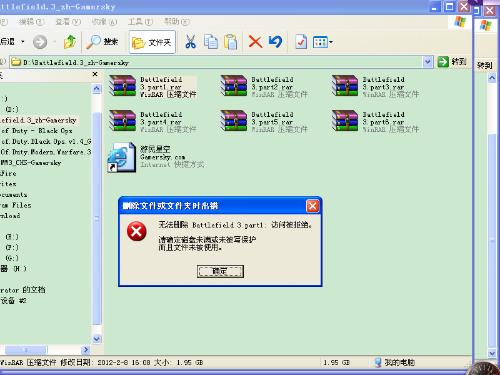This screenshot has width=500, height=375.
Task: Select Battlefield 3.part5.rar archive icon
Action: [234, 121]
